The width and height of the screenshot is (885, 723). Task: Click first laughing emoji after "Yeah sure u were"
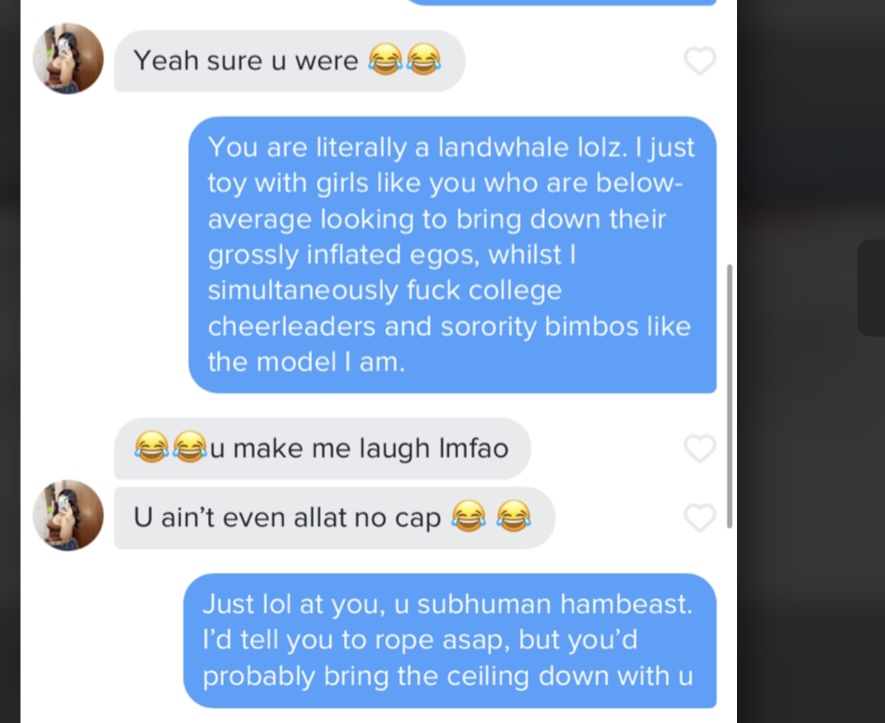(385, 60)
